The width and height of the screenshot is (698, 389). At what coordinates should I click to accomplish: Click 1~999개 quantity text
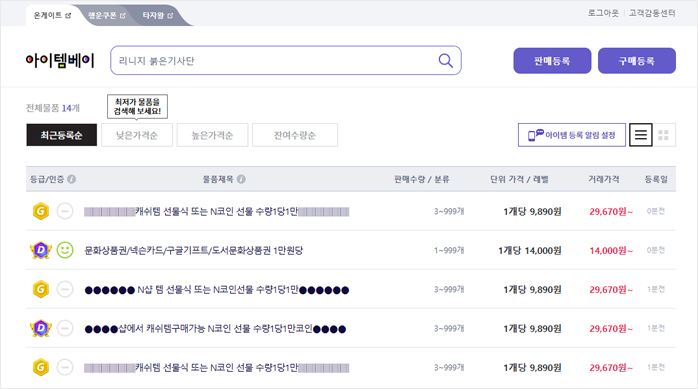[449, 251]
